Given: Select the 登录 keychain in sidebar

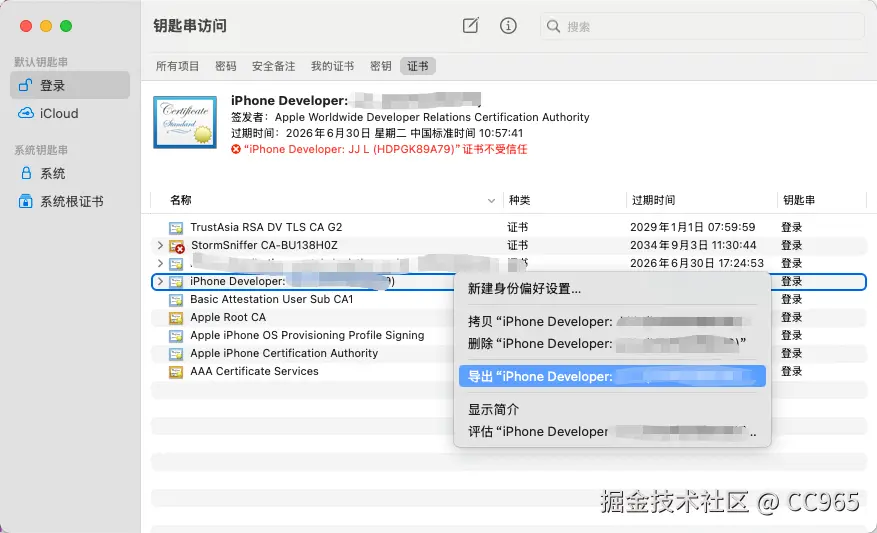Looking at the screenshot, I should [x=70, y=85].
